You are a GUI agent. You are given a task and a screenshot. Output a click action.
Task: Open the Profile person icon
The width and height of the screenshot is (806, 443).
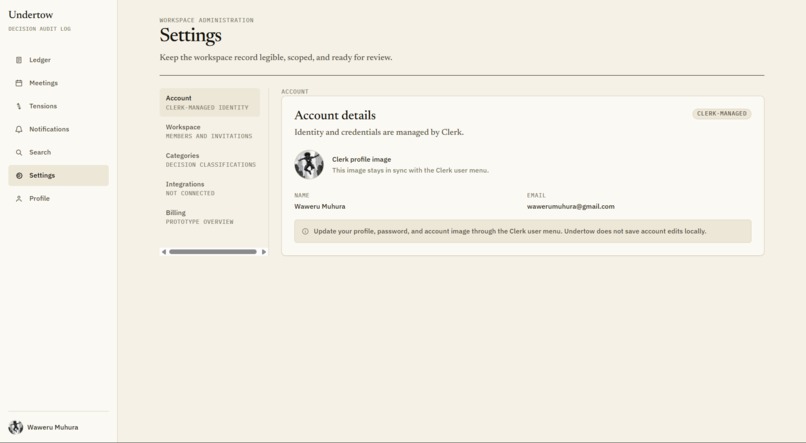point(19,199)
